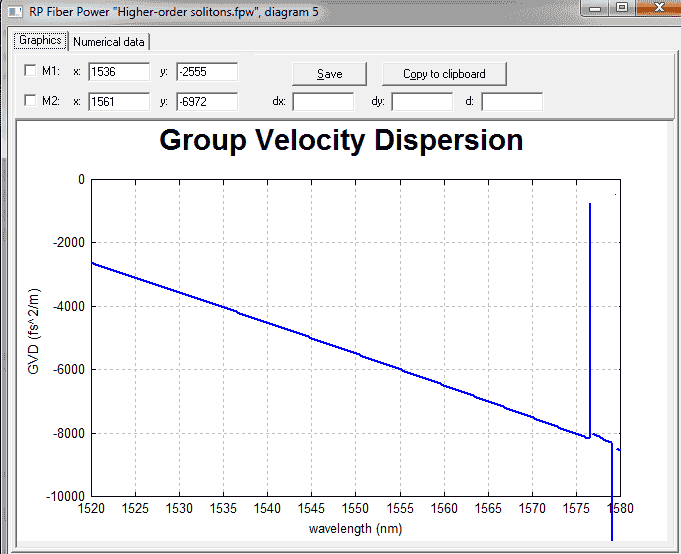Click the Group Velocity Dispersion chart title
This screenshot has width=681, height=554.
341,140
